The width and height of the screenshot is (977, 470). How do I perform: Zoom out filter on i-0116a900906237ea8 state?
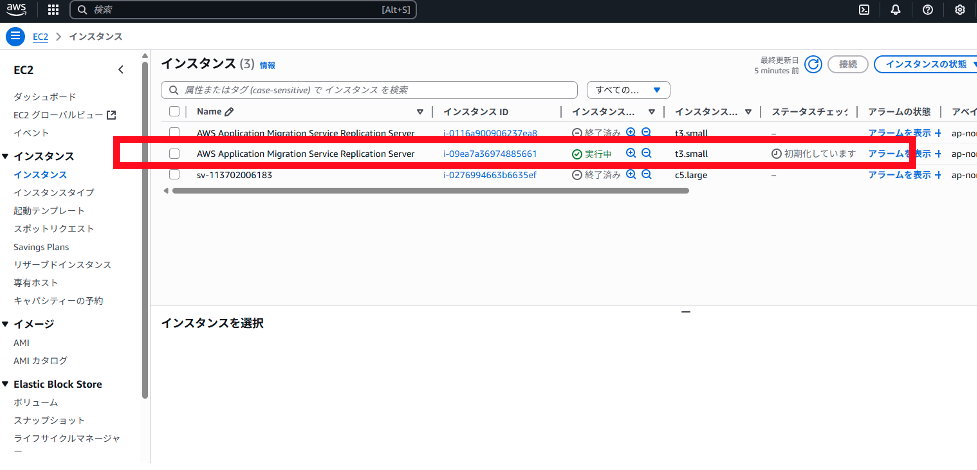coord(646,132)
